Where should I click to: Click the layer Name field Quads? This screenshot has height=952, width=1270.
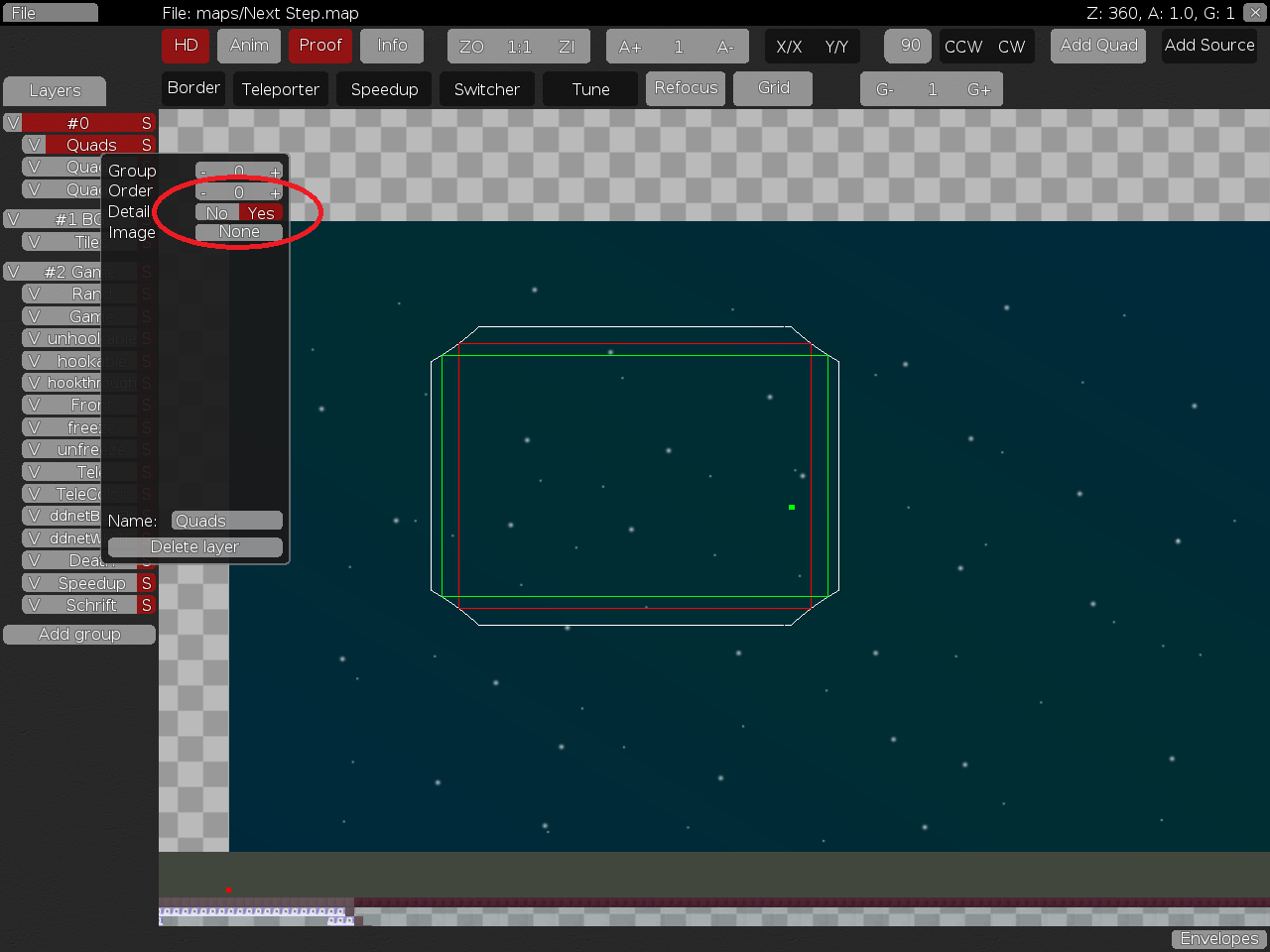[227, 521]
